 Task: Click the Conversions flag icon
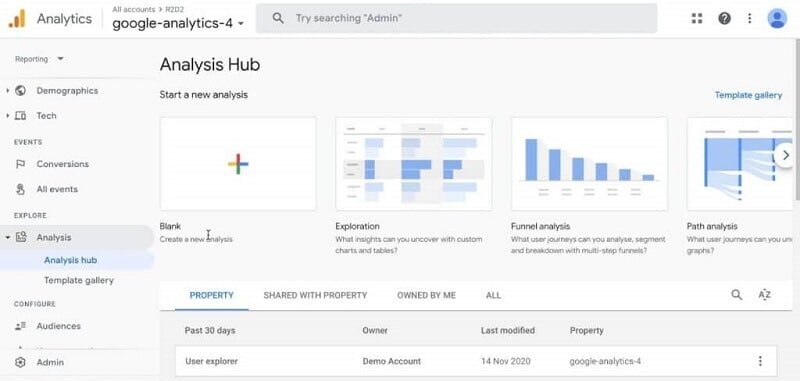[20, 164]
